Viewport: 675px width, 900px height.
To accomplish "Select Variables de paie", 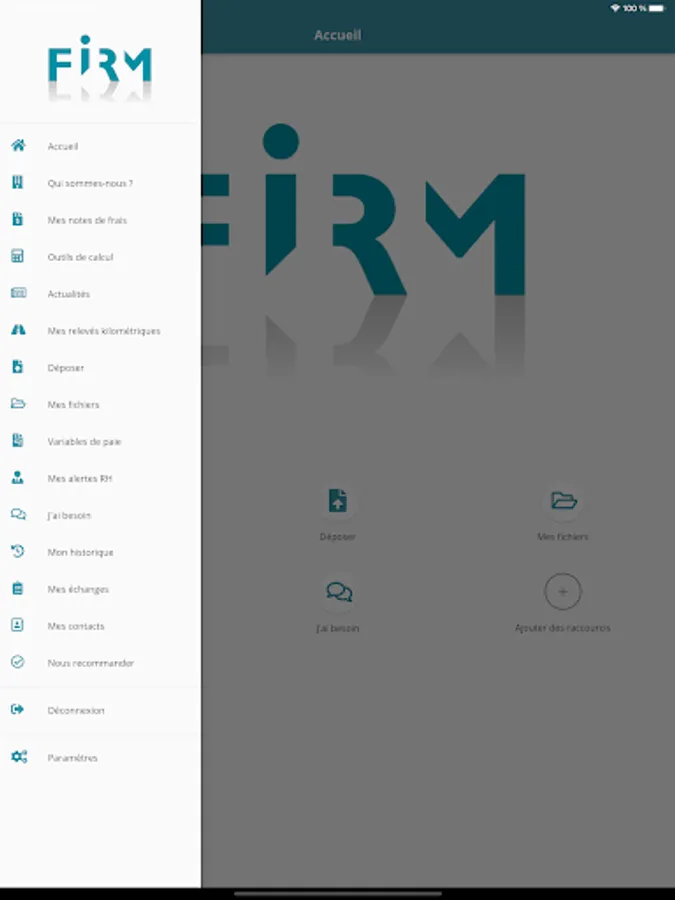I will click(100, 441).
